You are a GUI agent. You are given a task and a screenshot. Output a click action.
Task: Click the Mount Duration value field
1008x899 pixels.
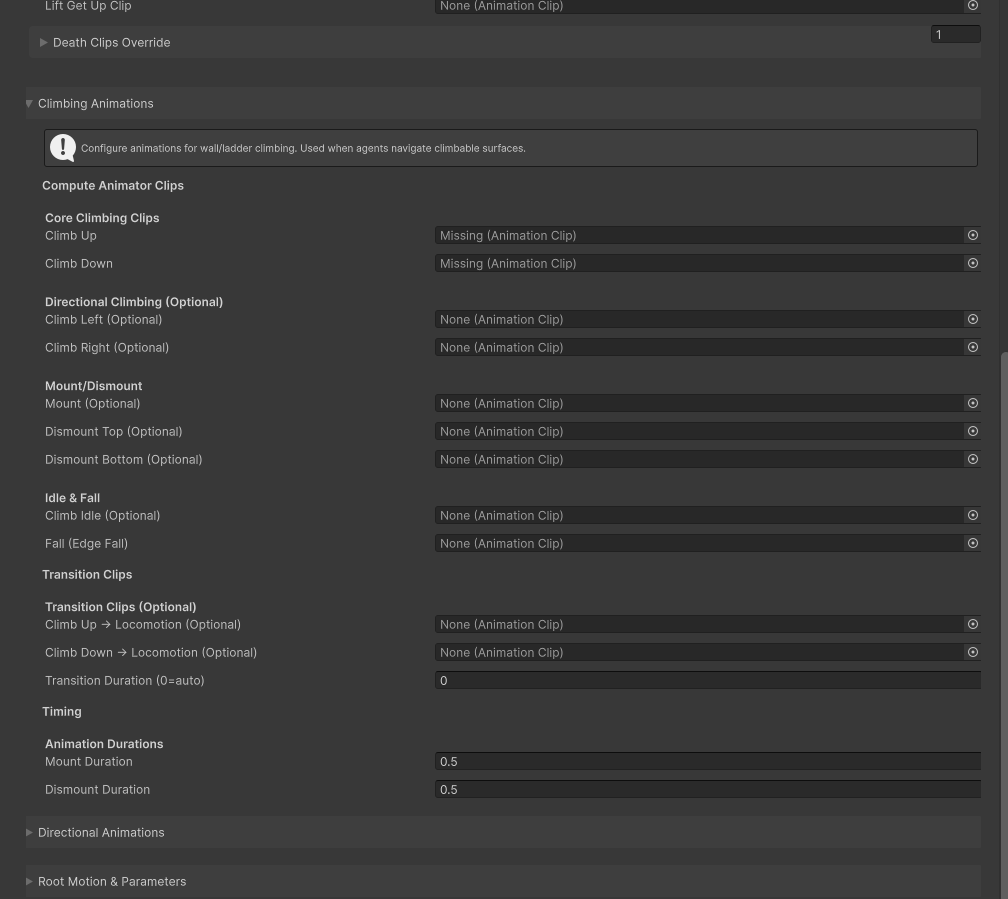tap(706, 761)
